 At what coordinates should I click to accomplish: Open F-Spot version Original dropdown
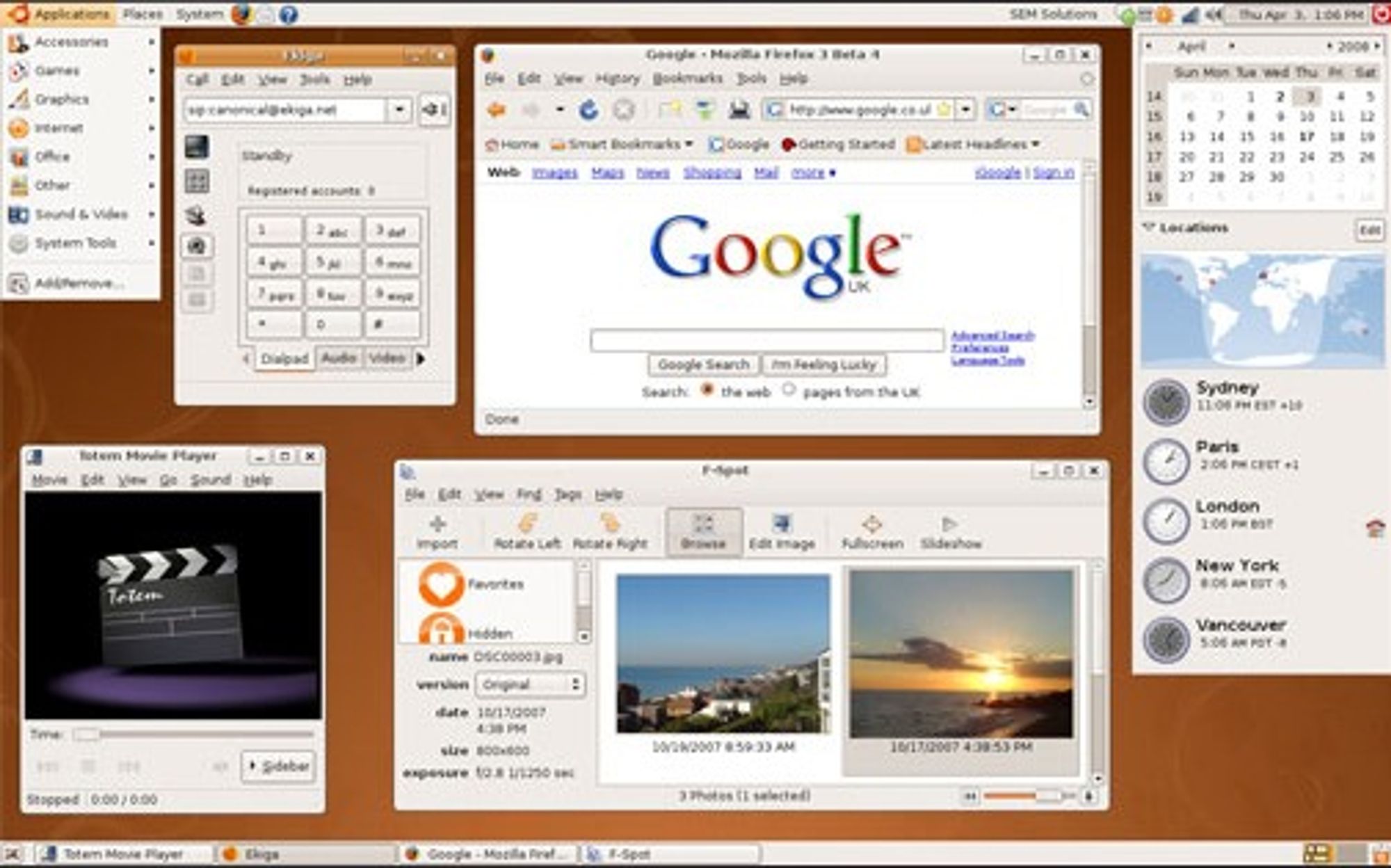tap(530, 684)
